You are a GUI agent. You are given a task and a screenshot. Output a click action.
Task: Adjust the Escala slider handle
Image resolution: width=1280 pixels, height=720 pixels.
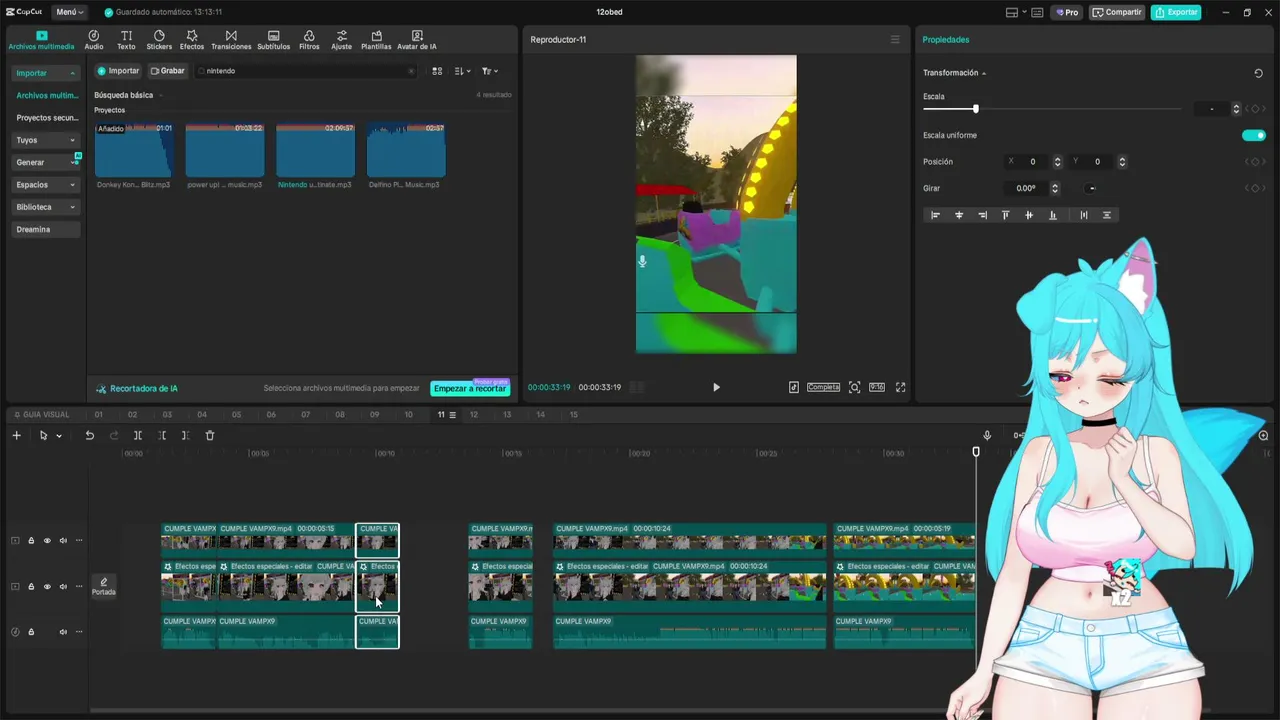tap(975, 109)
